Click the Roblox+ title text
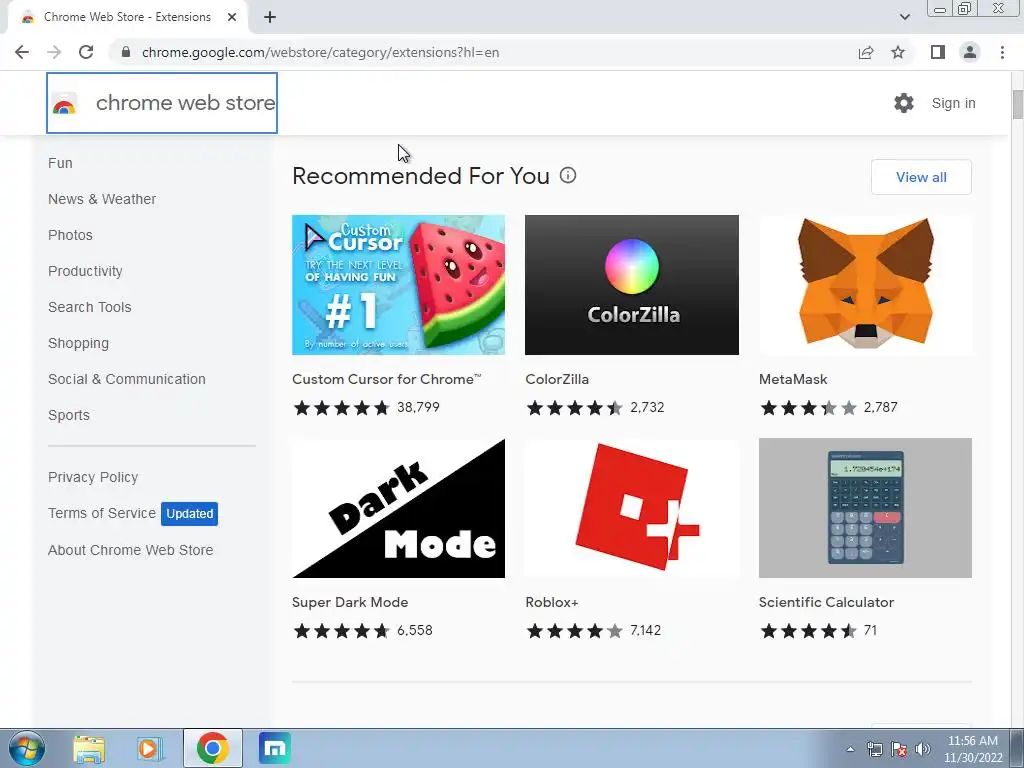The height and width of the screenshot is (768, 1024). coord(552,602)
